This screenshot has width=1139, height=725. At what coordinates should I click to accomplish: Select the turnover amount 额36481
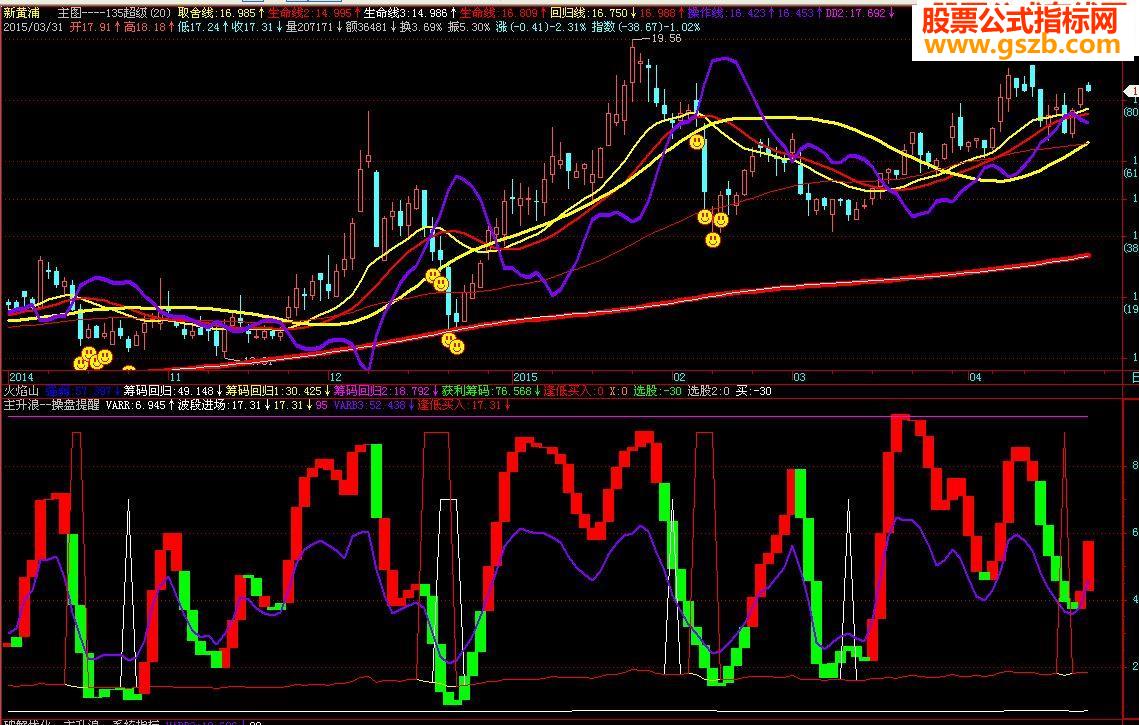[x=366, y=27]
